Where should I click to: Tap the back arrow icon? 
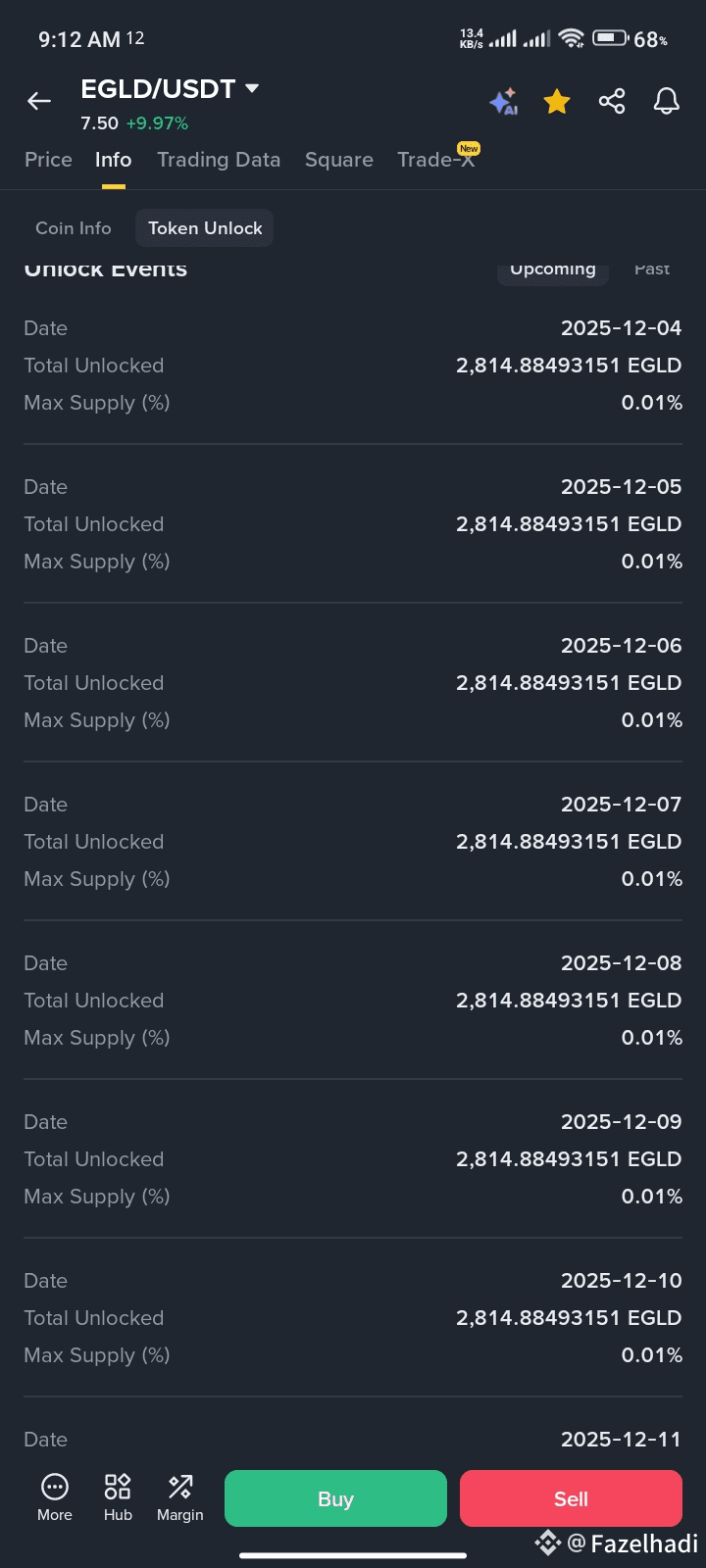pyautogui.click(x=39, y=101)
